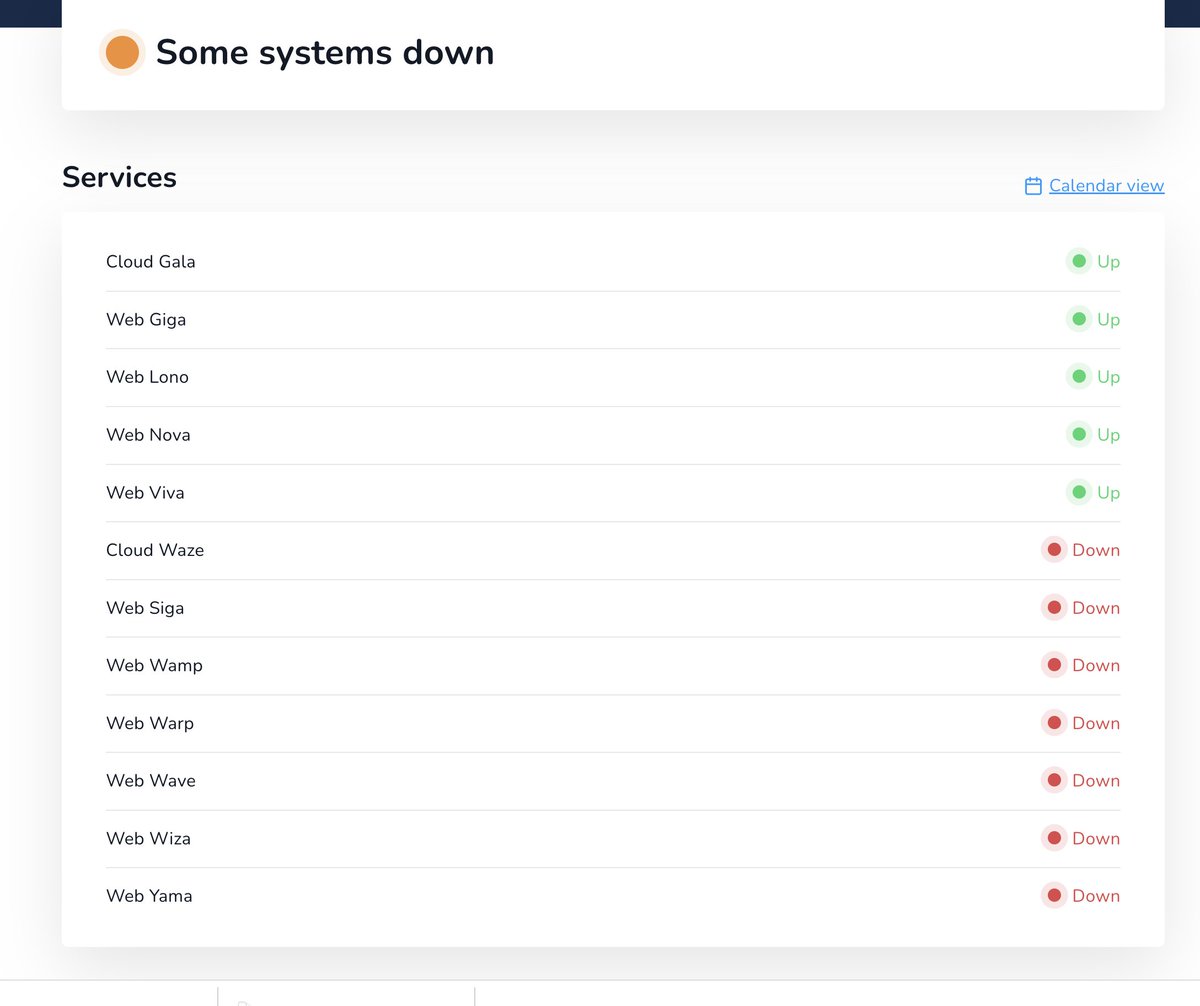The width and height of the screenshot is (1200, 1006).
Task: Click the Down label for Cloud Waze
Action: tap(1096, 550)
